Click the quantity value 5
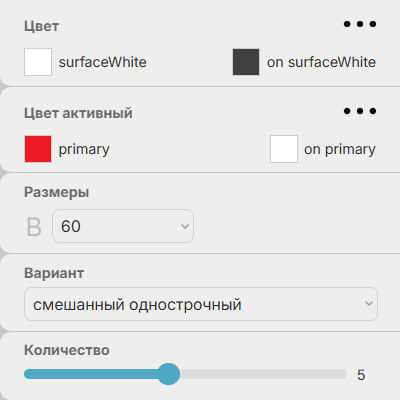 [x=361, y=375]
